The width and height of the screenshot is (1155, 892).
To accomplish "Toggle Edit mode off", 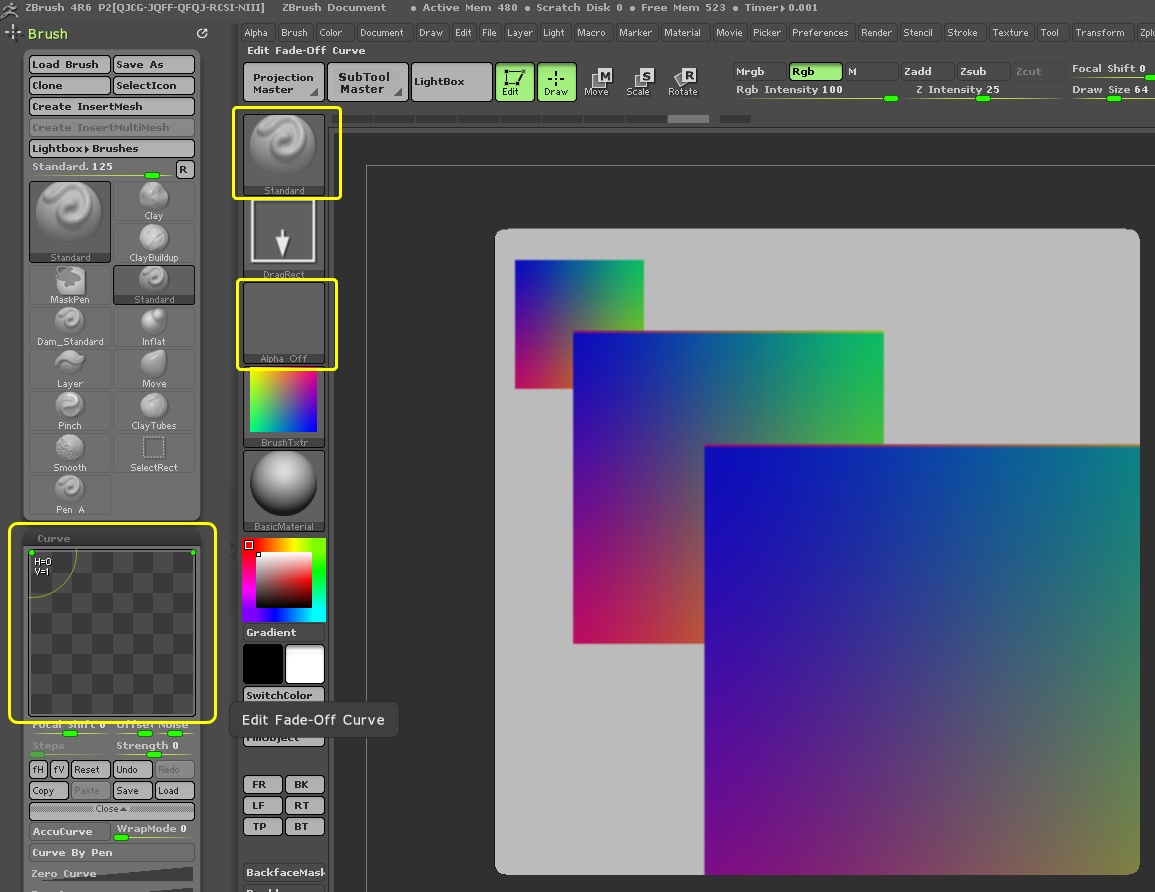I will (x=514, y=82).
